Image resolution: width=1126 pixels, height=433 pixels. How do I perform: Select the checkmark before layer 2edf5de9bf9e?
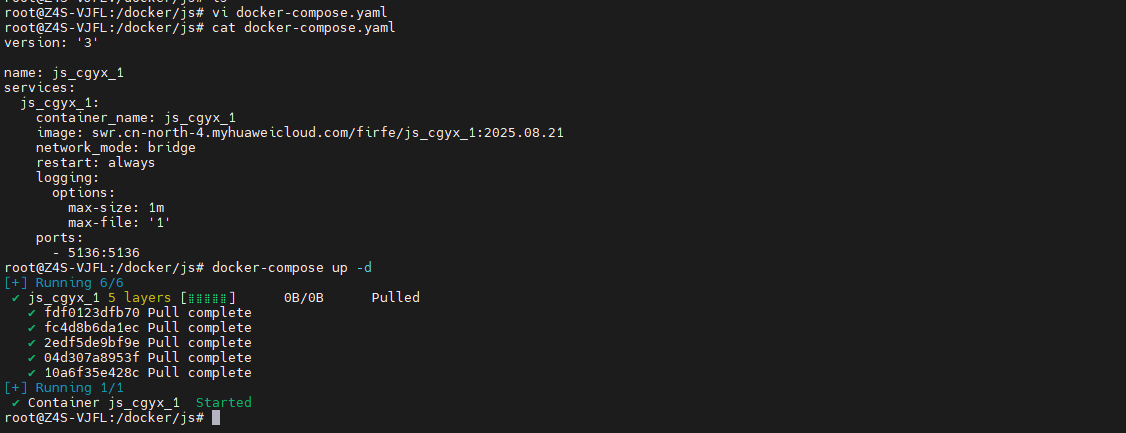[32, 343]
